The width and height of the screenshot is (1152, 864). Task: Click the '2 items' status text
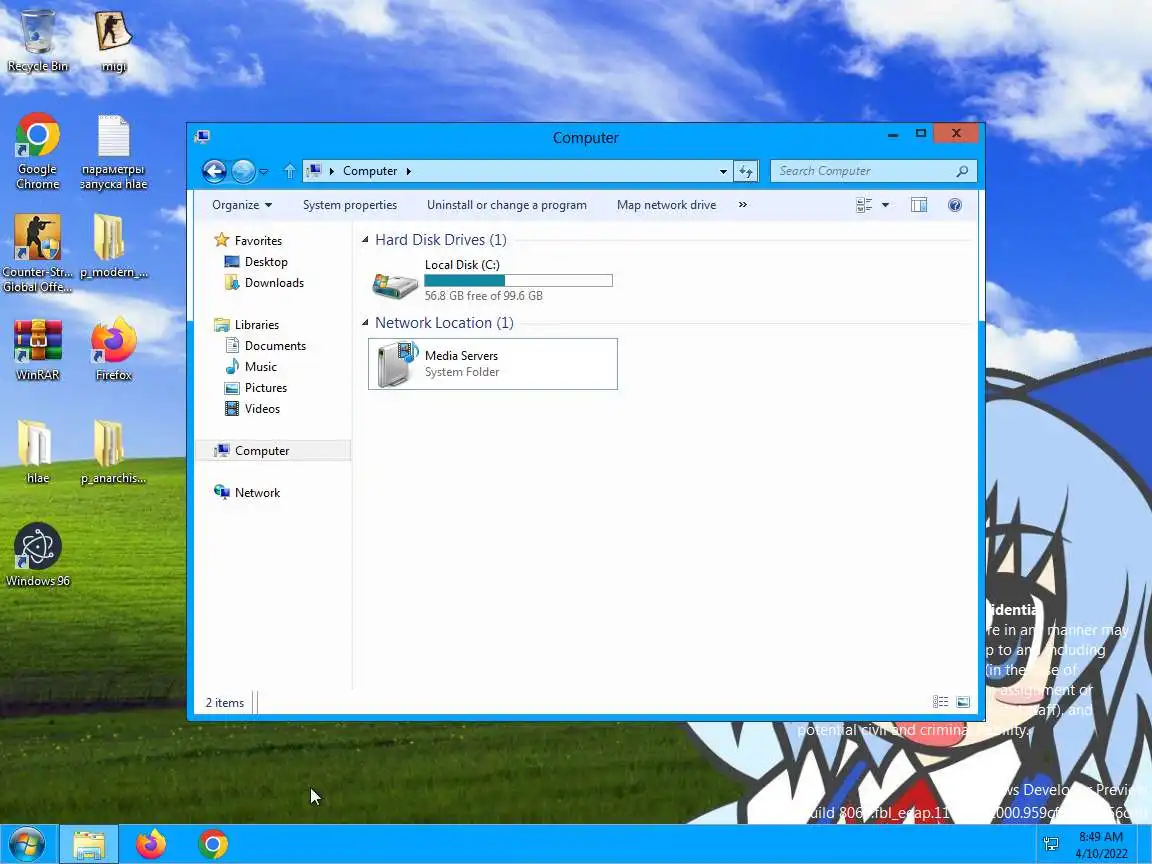pyautogui.click(x=225, y=703)
